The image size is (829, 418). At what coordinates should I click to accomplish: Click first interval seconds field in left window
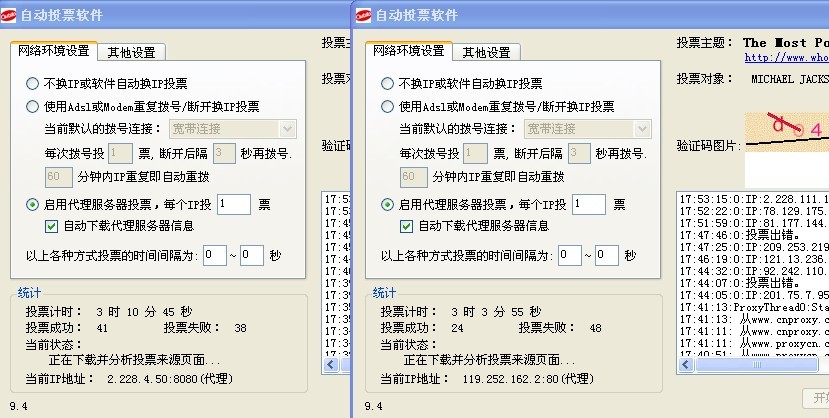215,255
